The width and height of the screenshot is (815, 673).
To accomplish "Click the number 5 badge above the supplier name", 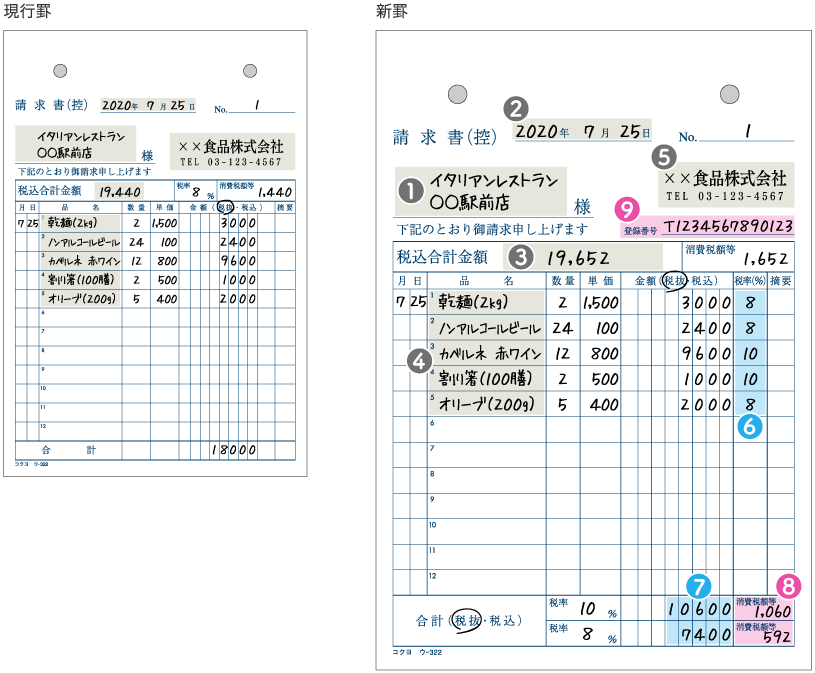I will (661, 156).
